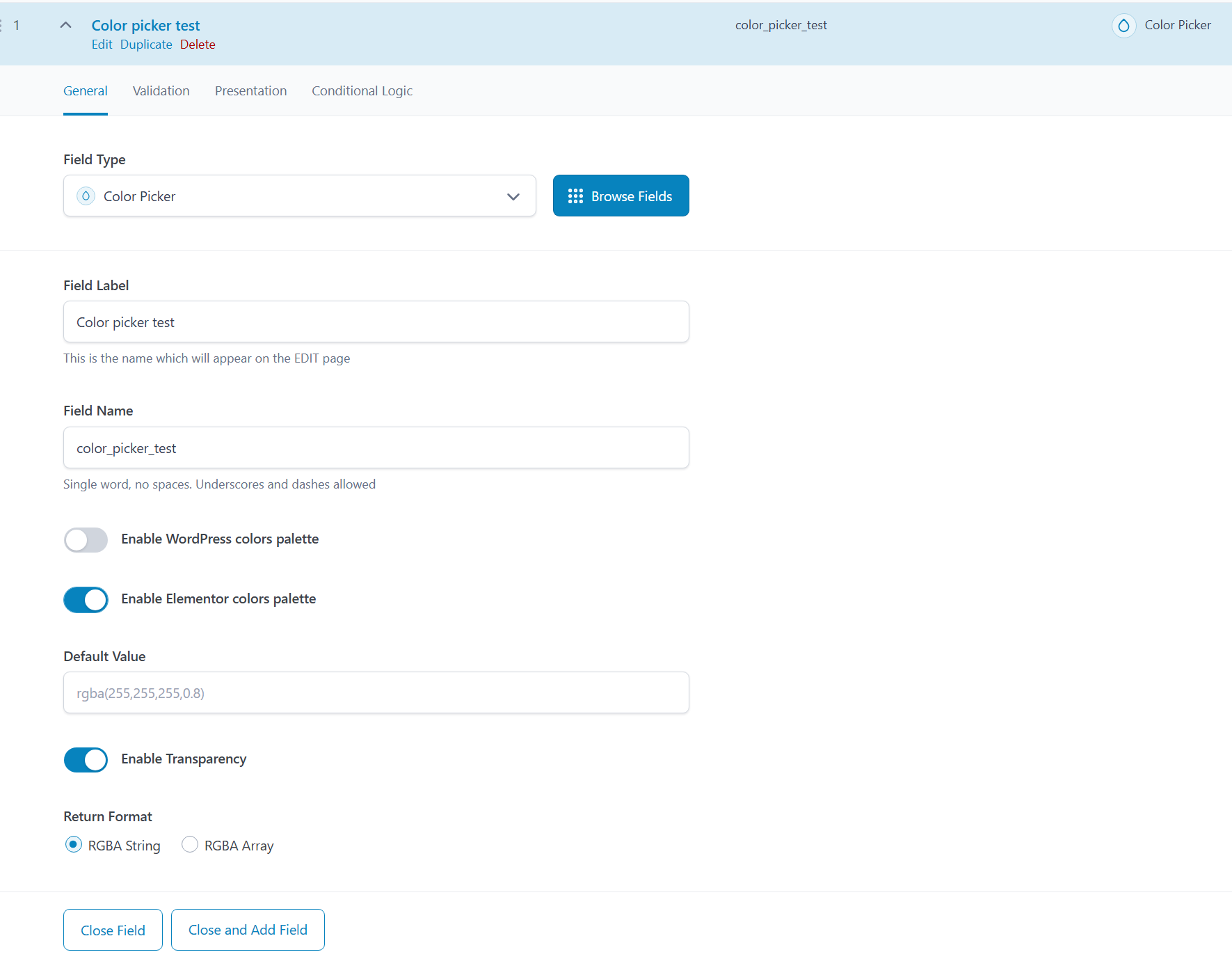
Task: Click the Color picker test title link
Action: pyautogui.click(x=145, y=26)
